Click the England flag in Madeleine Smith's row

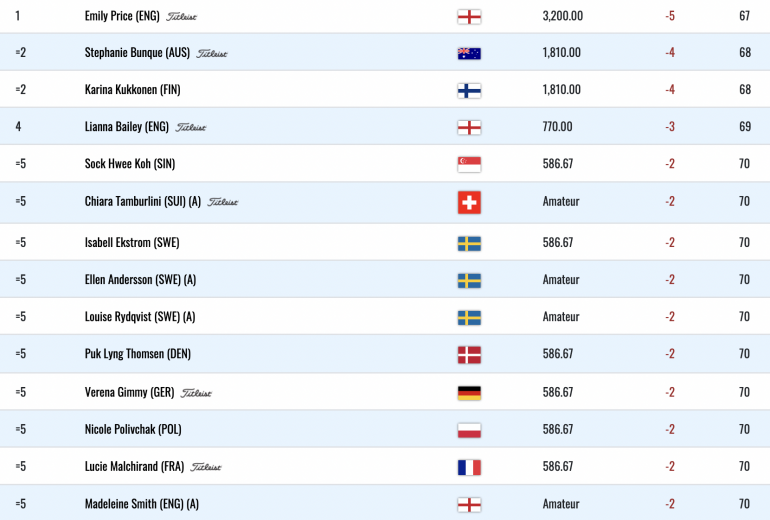[469, 505]
